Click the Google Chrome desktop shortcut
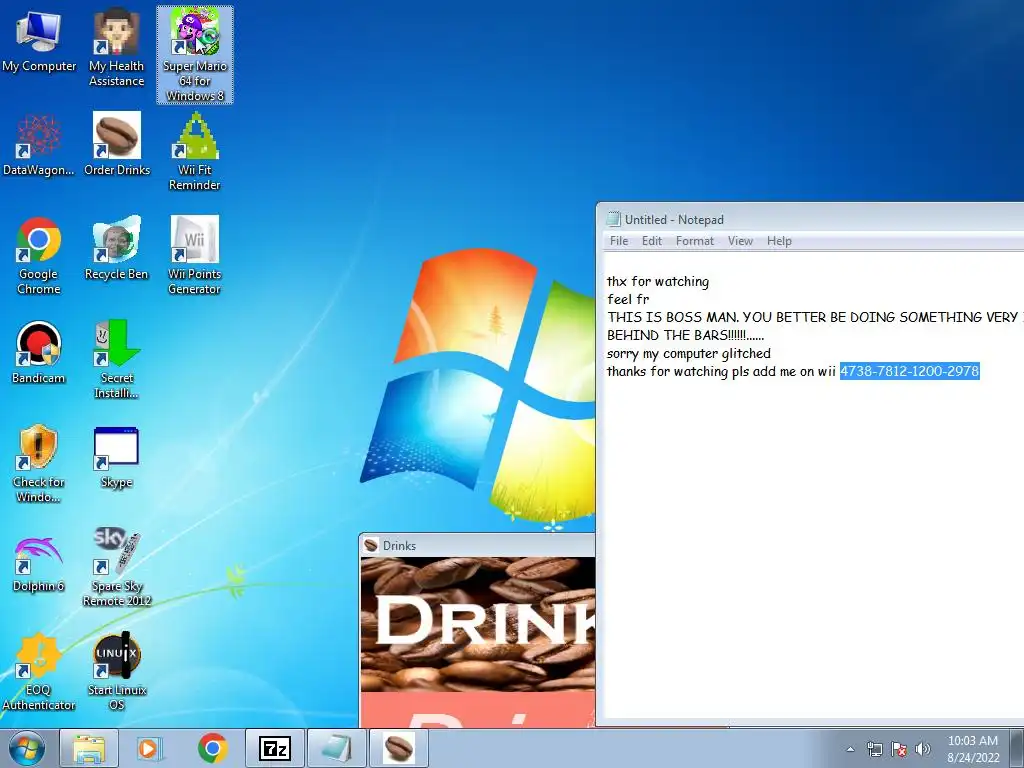Viewport: 1024px width, 768px height. click(39, 256)
